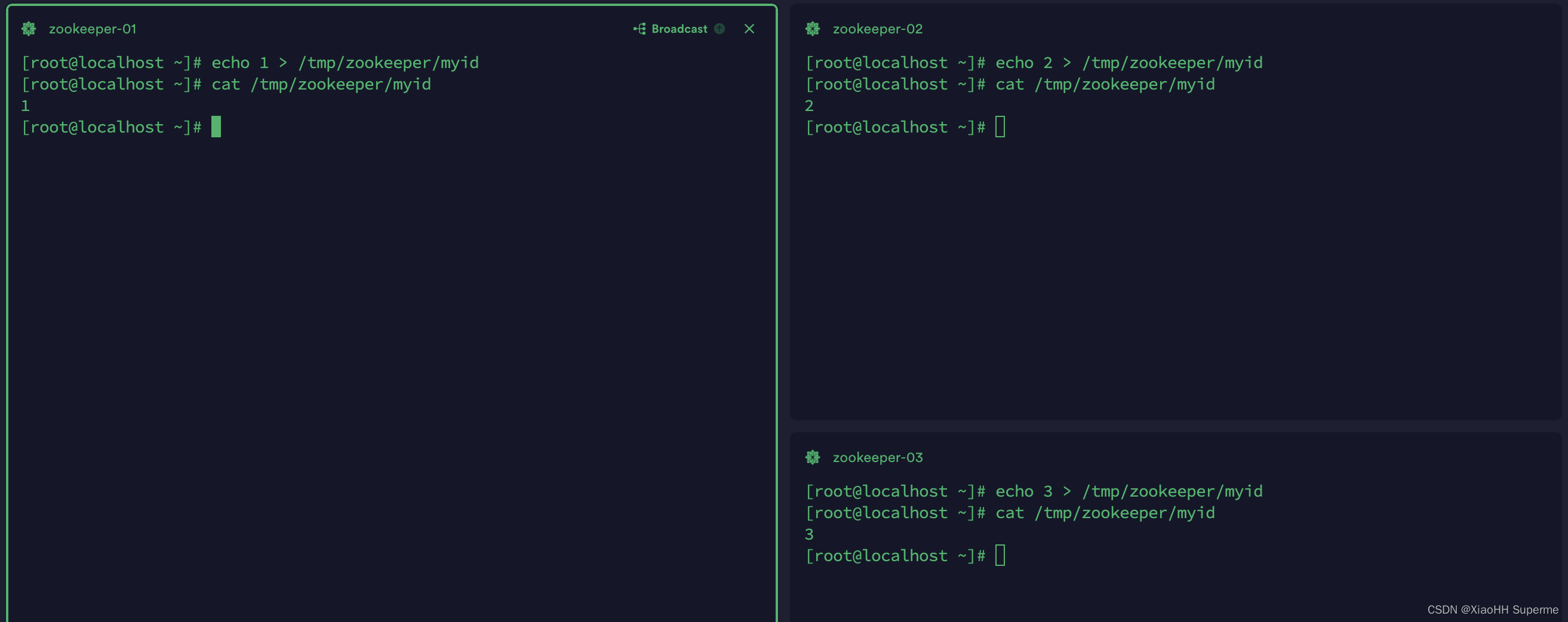Click the up-arrow badge beside Broadcast
Viewport: 1568px width, 622px height.
[x=720, y=29]
